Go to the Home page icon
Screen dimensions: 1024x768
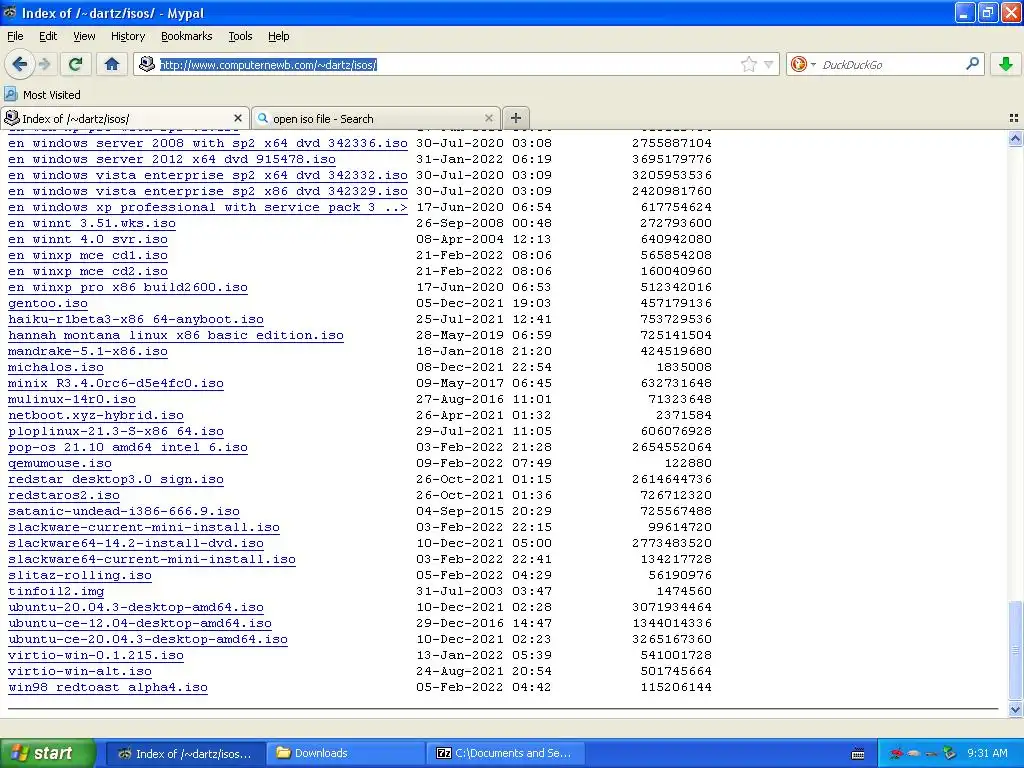pos(112,64)
